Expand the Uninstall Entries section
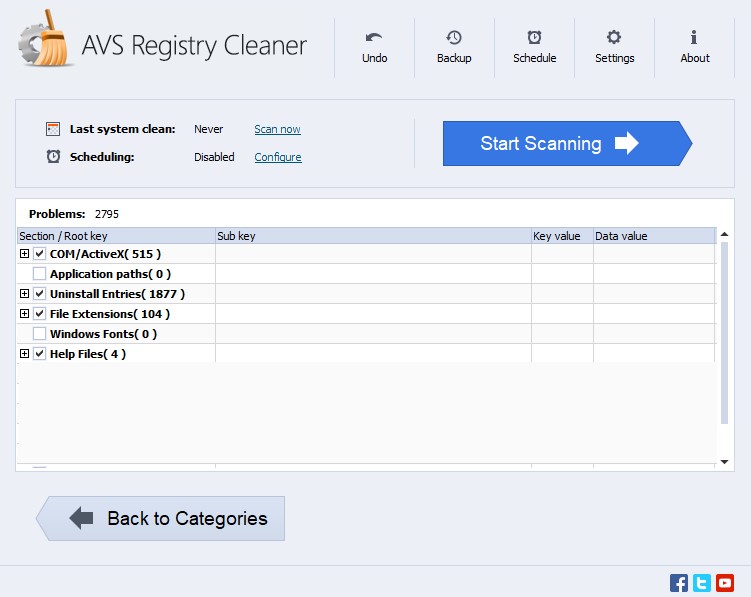The image size is (751, 597). click(24, 293)
